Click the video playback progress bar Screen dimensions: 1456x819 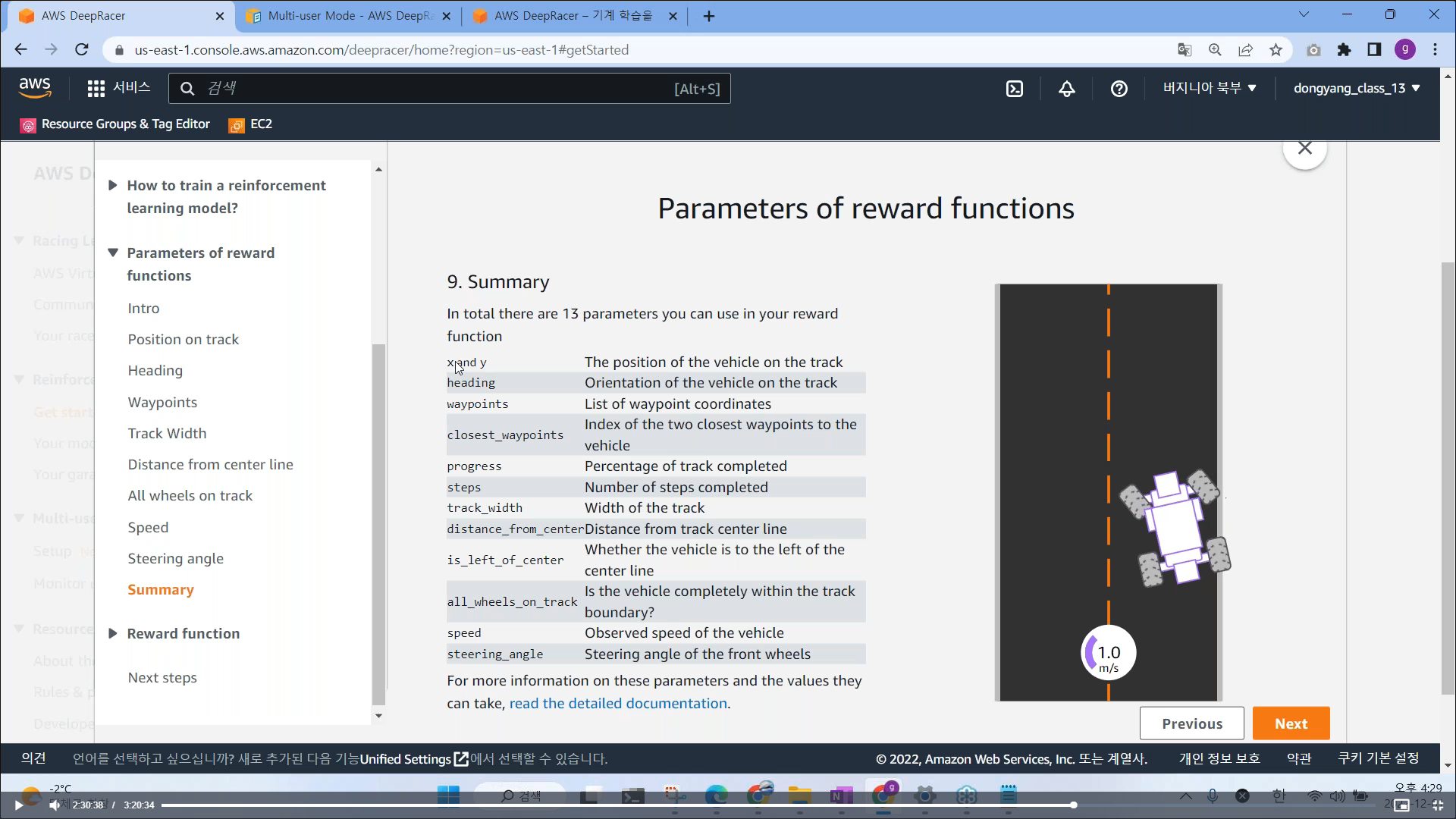[617, 805]
